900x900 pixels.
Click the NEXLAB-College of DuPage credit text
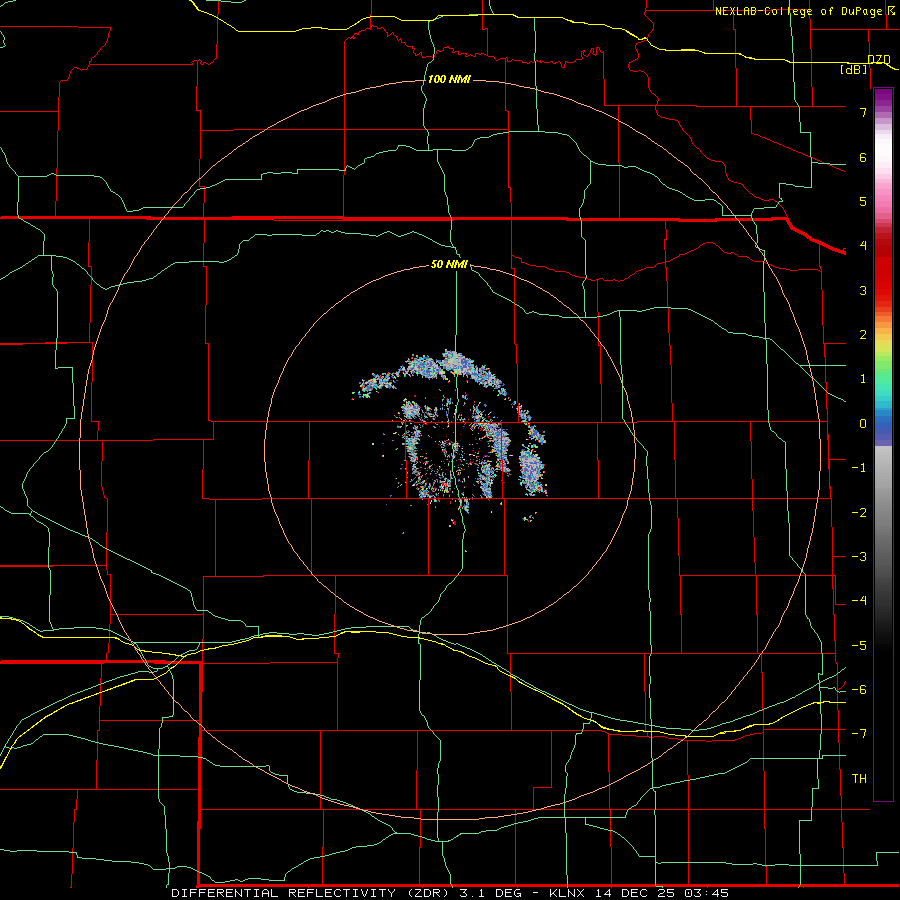coord(802,11)
